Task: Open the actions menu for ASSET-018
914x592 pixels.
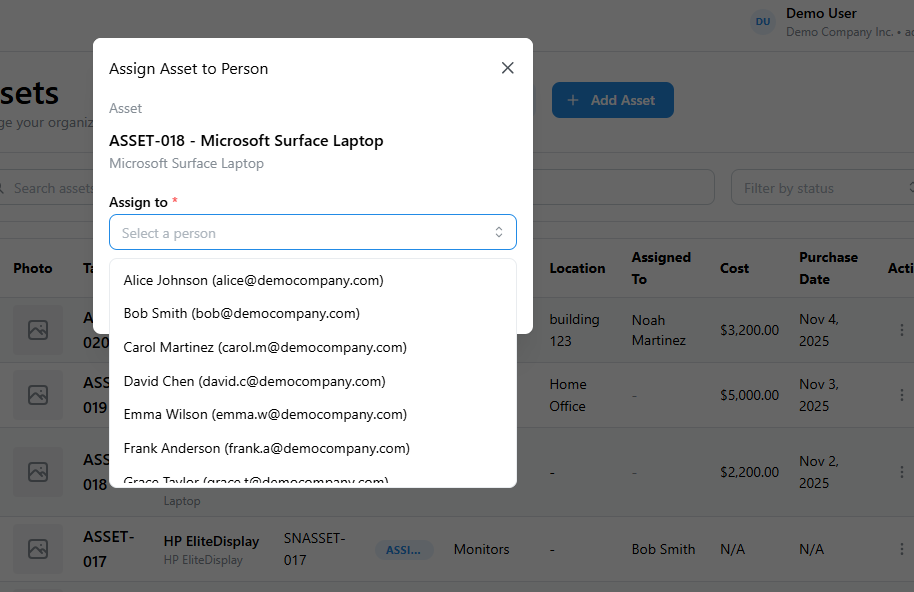Action: [x=901, y=472]
